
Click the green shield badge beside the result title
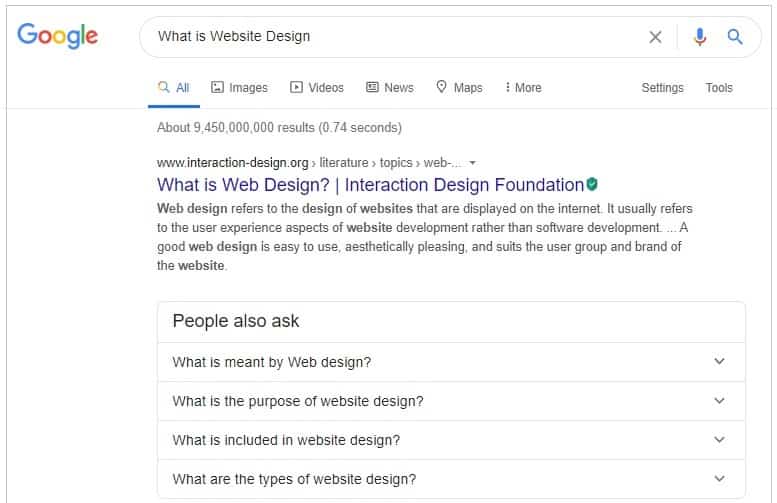(x=592, y=184)
